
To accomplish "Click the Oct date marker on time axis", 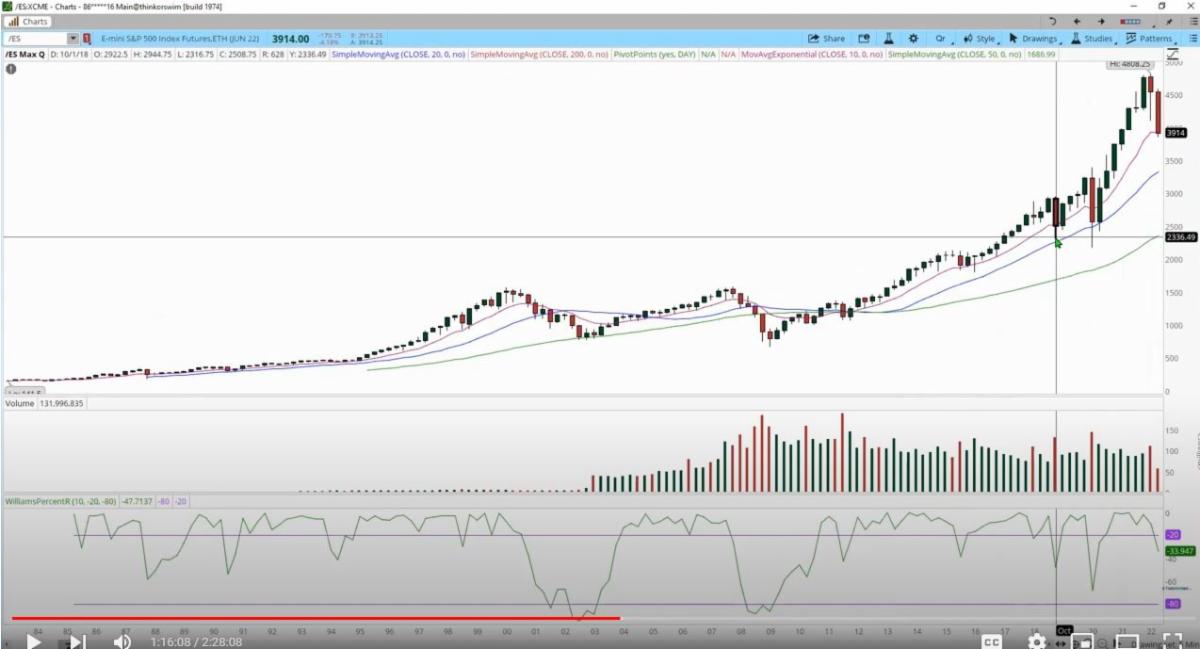I will pos(1064,630).
